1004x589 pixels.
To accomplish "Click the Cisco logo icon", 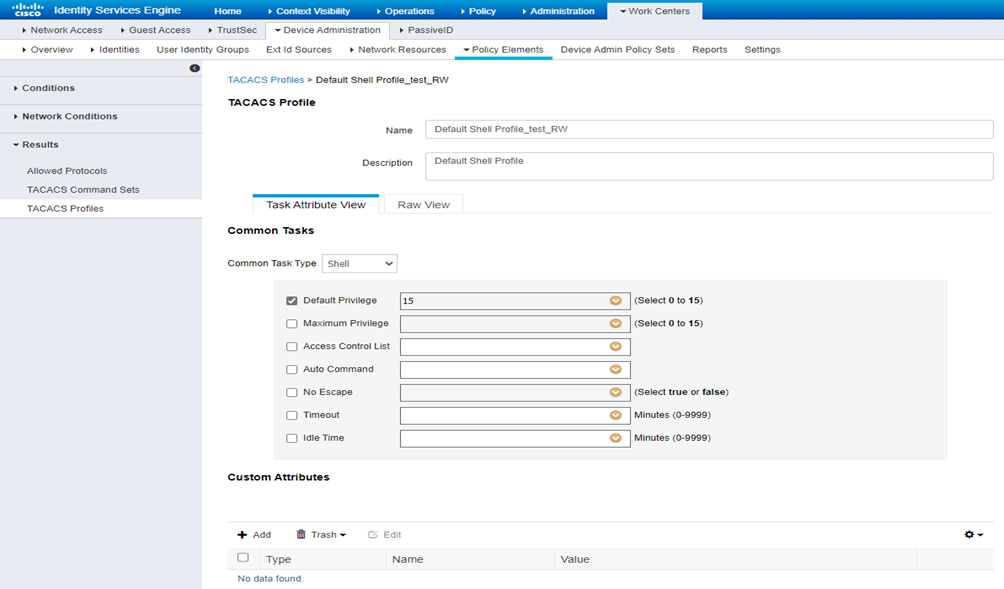I will (27, 10).
